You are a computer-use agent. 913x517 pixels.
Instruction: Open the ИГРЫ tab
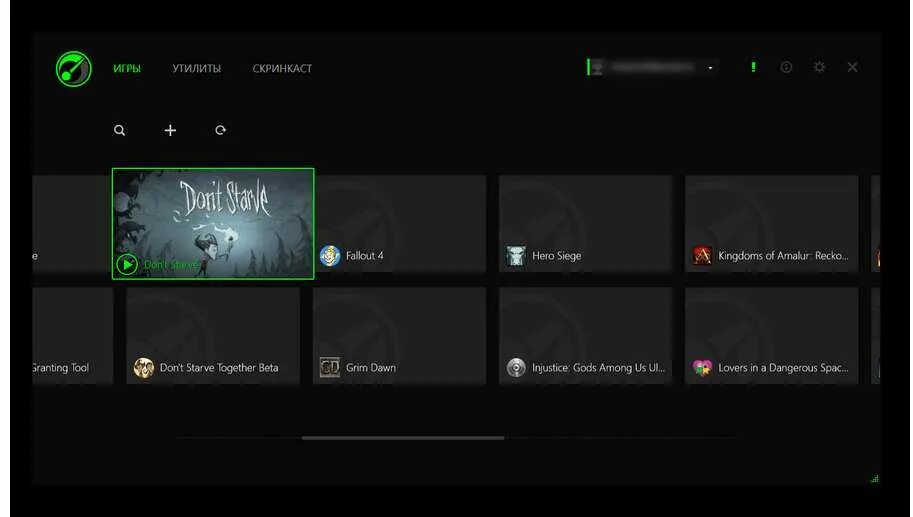(127, 68)
